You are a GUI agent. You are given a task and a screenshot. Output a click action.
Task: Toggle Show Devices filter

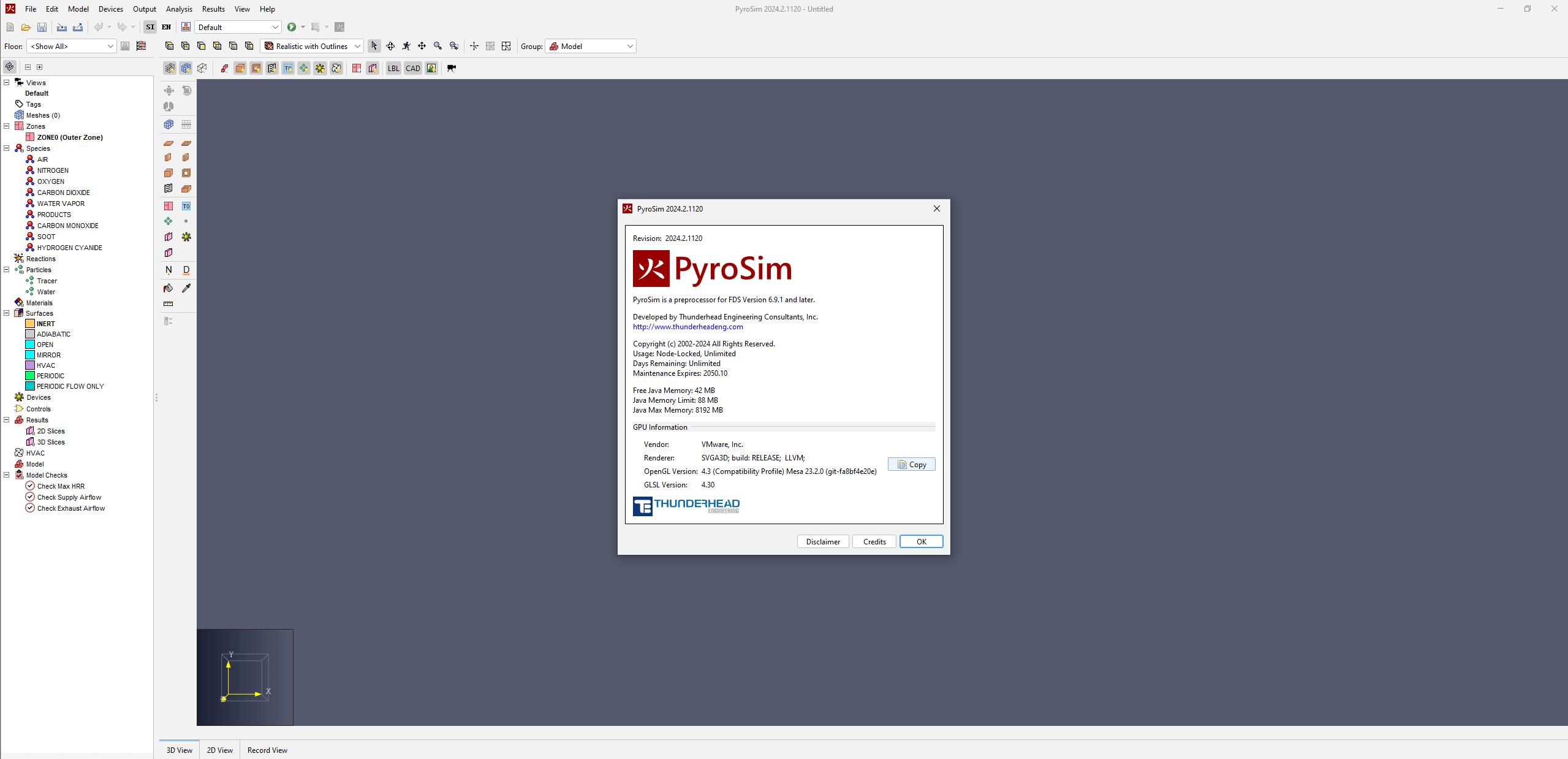pos(320,68)
